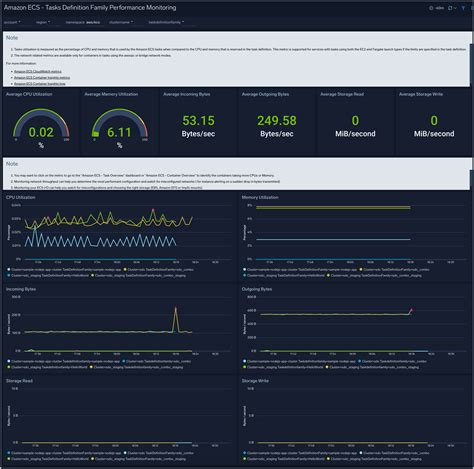Click the 0.02 CPU percentage value

click(x=41, y=132)
